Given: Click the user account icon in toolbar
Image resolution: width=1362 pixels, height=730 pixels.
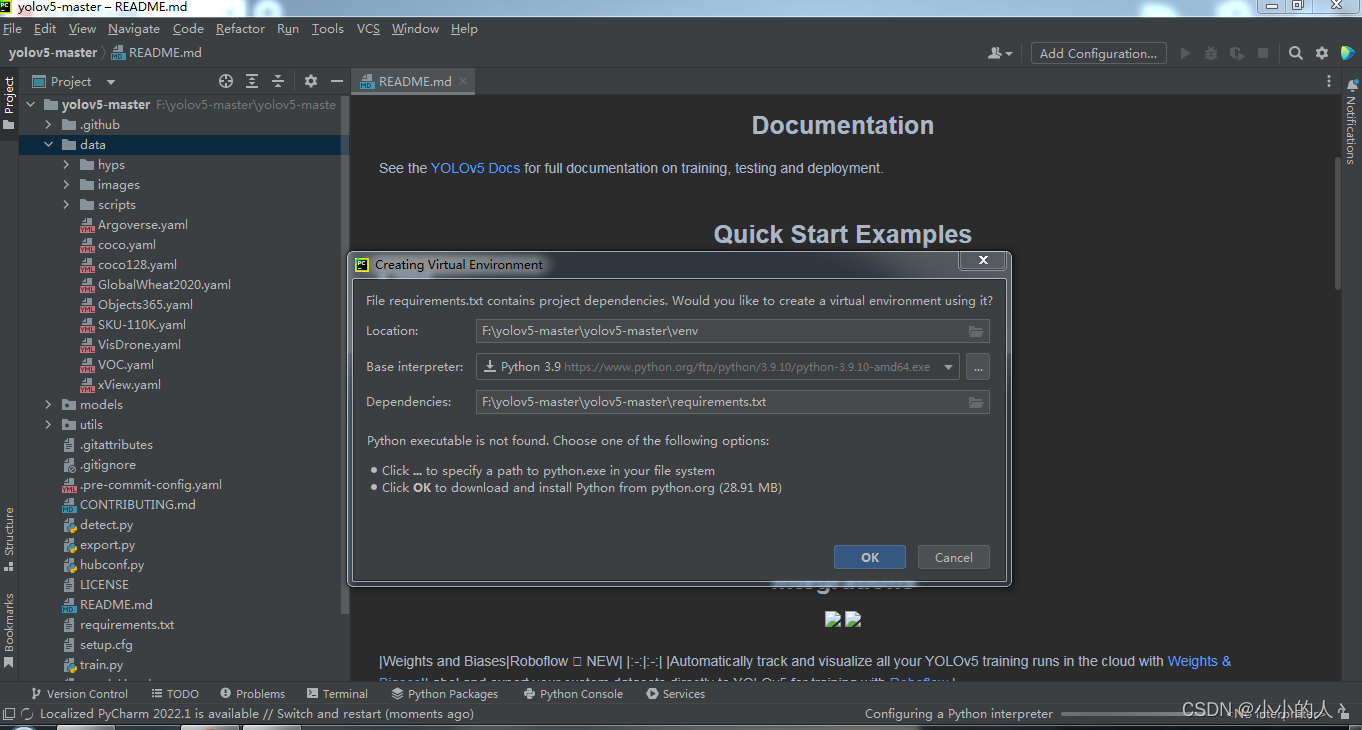Looking at the screenshot, I should [1000, 53].
